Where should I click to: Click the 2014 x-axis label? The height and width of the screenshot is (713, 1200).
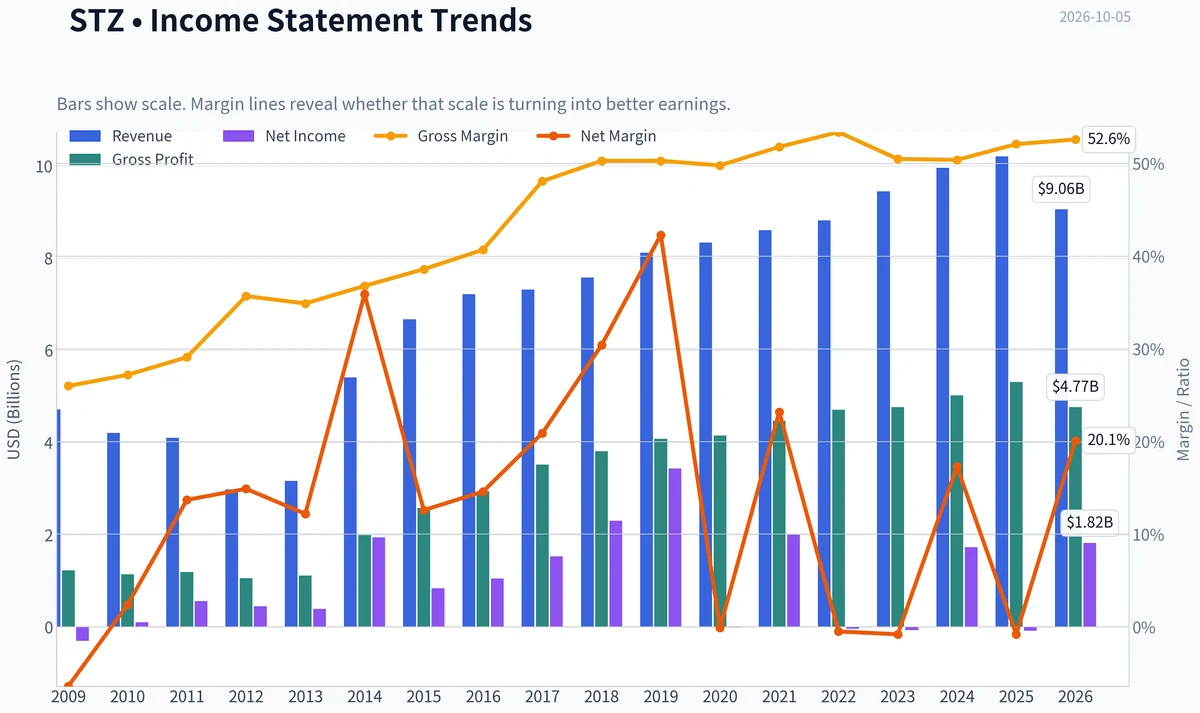point(364,696)
